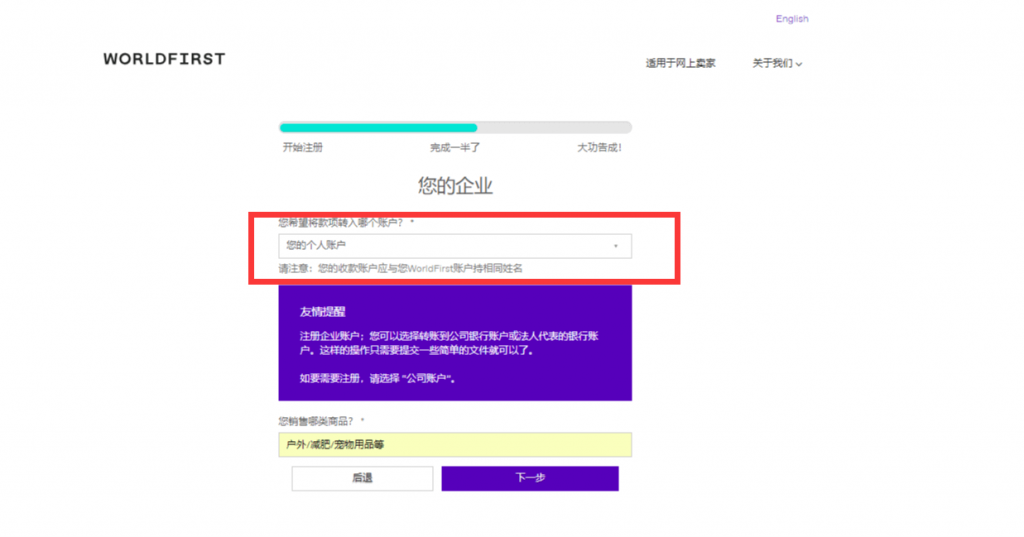1024x537 pixels.
Task: Select the 完成一半了 step label
Action: tap(455, 147)
